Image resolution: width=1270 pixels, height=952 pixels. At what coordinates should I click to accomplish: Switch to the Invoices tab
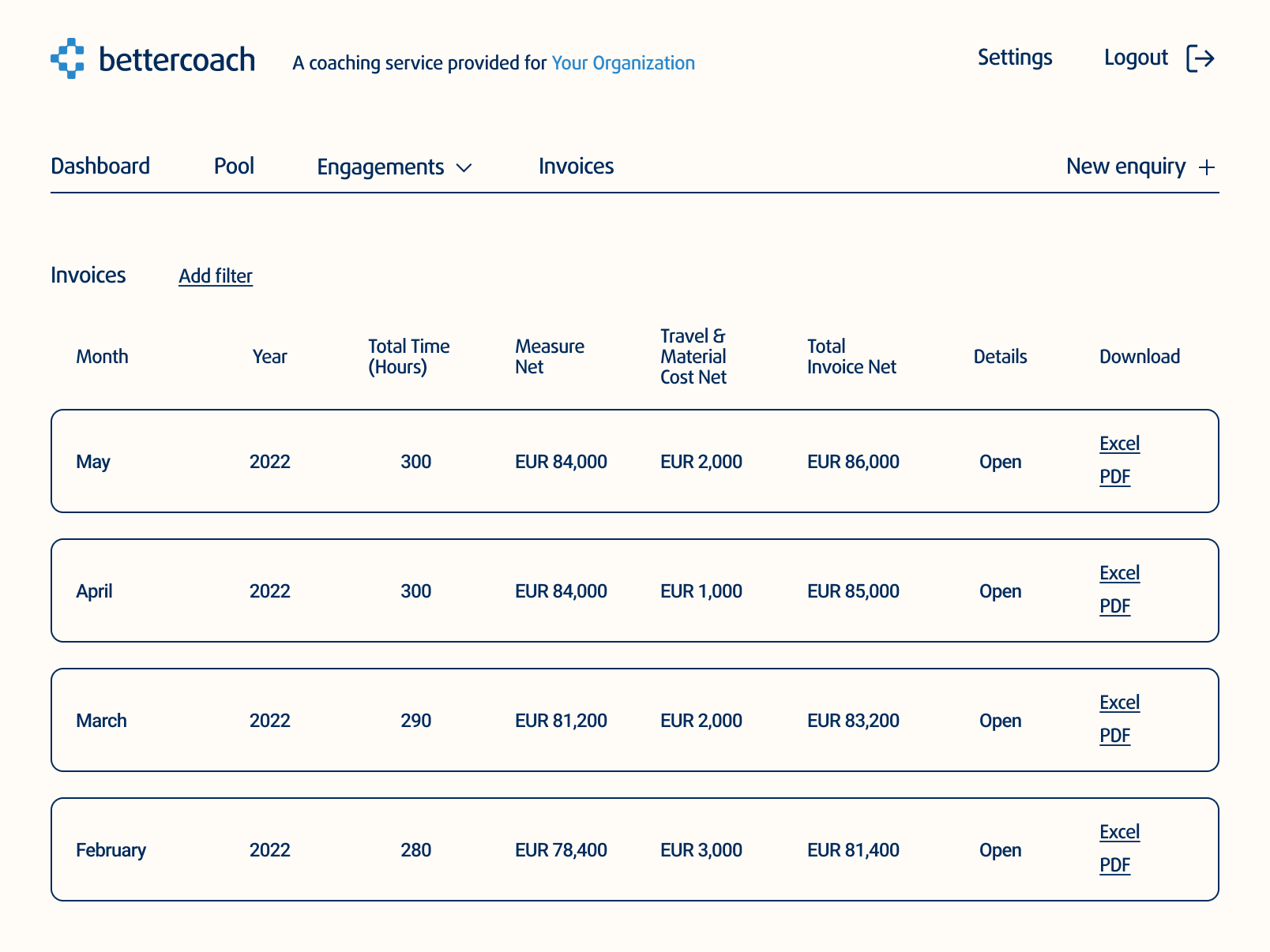pos(576,167)
